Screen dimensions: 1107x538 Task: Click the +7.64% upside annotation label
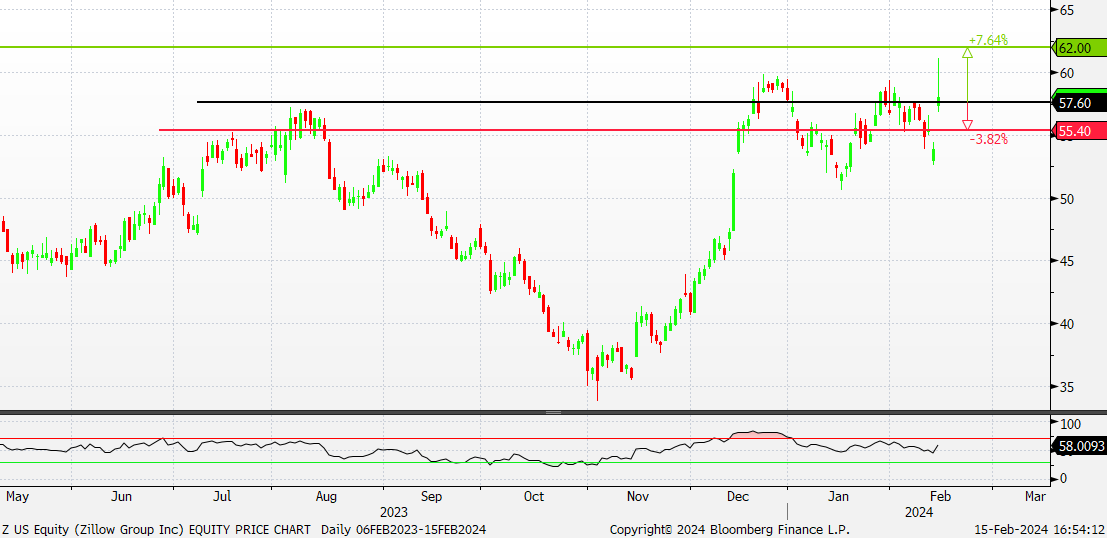point(988,40)
